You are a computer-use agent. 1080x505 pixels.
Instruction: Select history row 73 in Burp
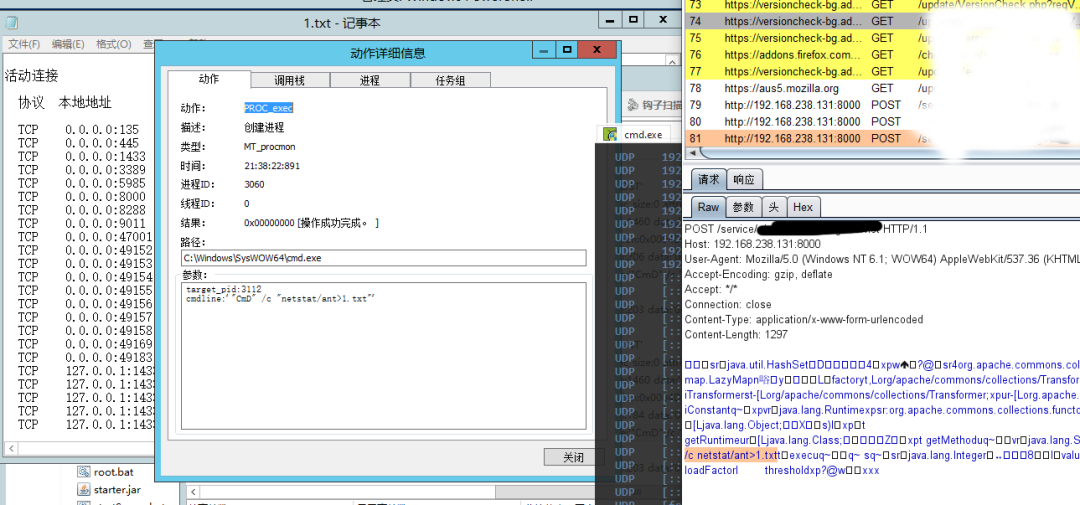[x=882, y=5]
